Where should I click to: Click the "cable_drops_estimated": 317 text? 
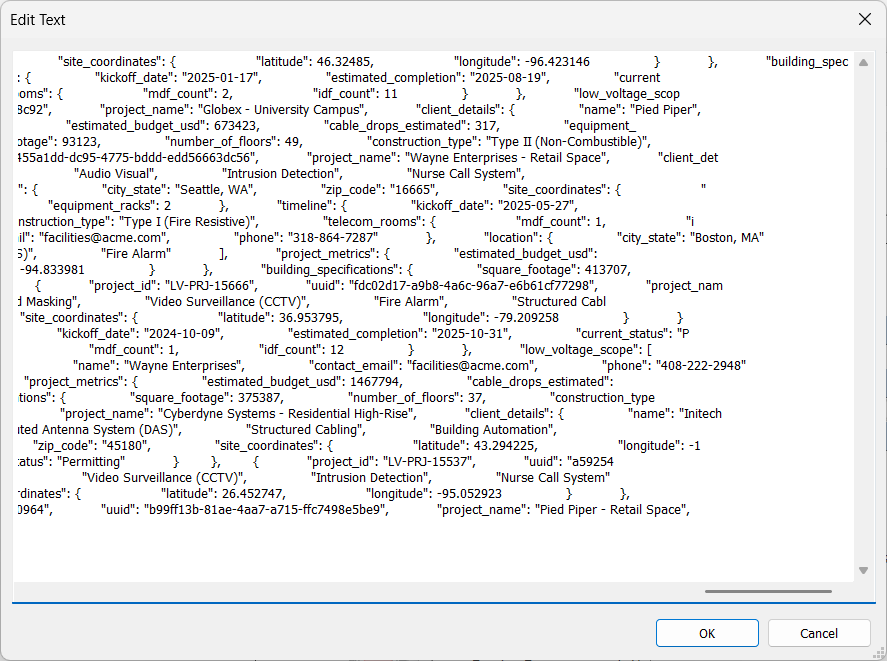[x=411, y=126]
